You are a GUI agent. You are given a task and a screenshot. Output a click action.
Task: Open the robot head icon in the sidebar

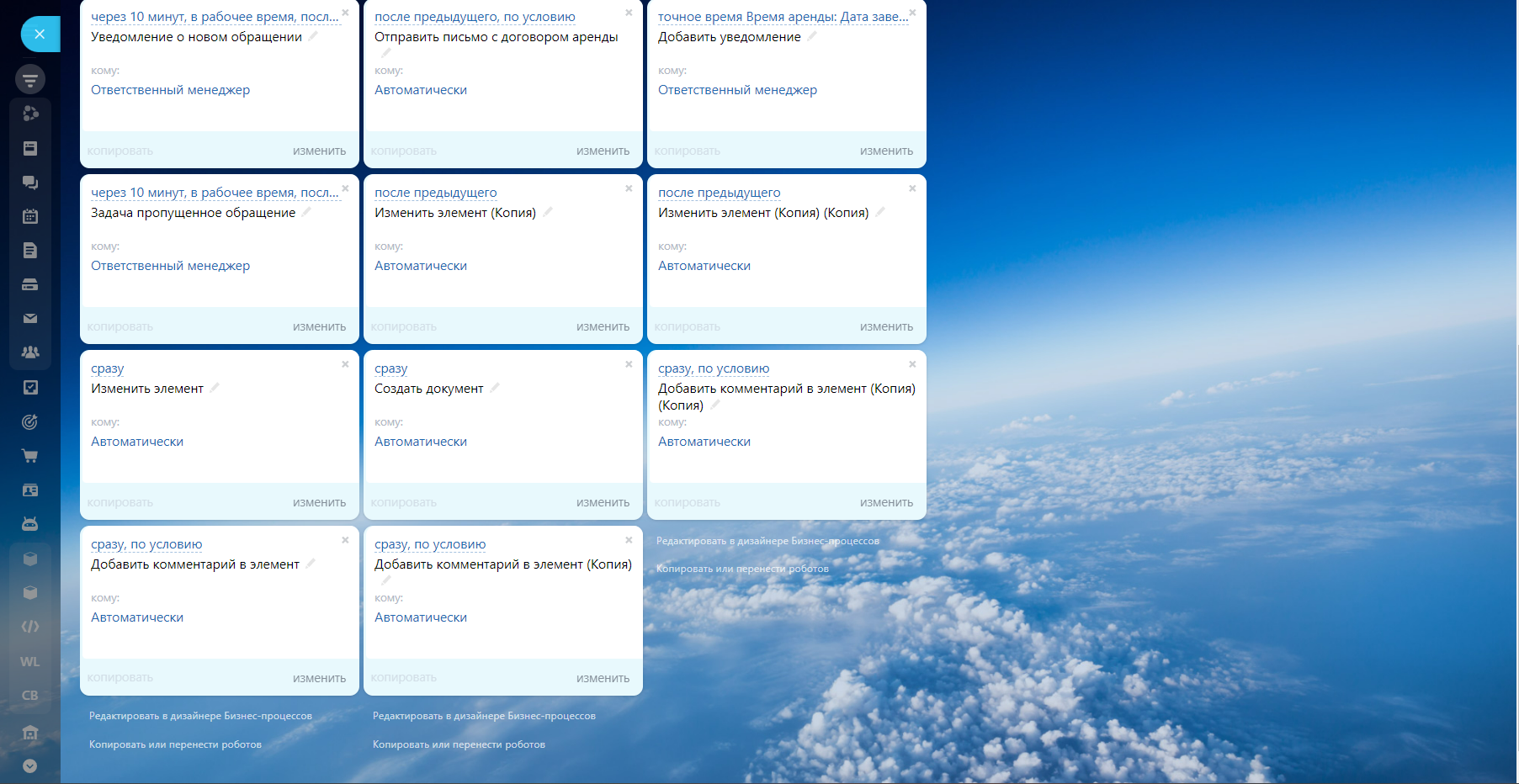click(30, 523)
